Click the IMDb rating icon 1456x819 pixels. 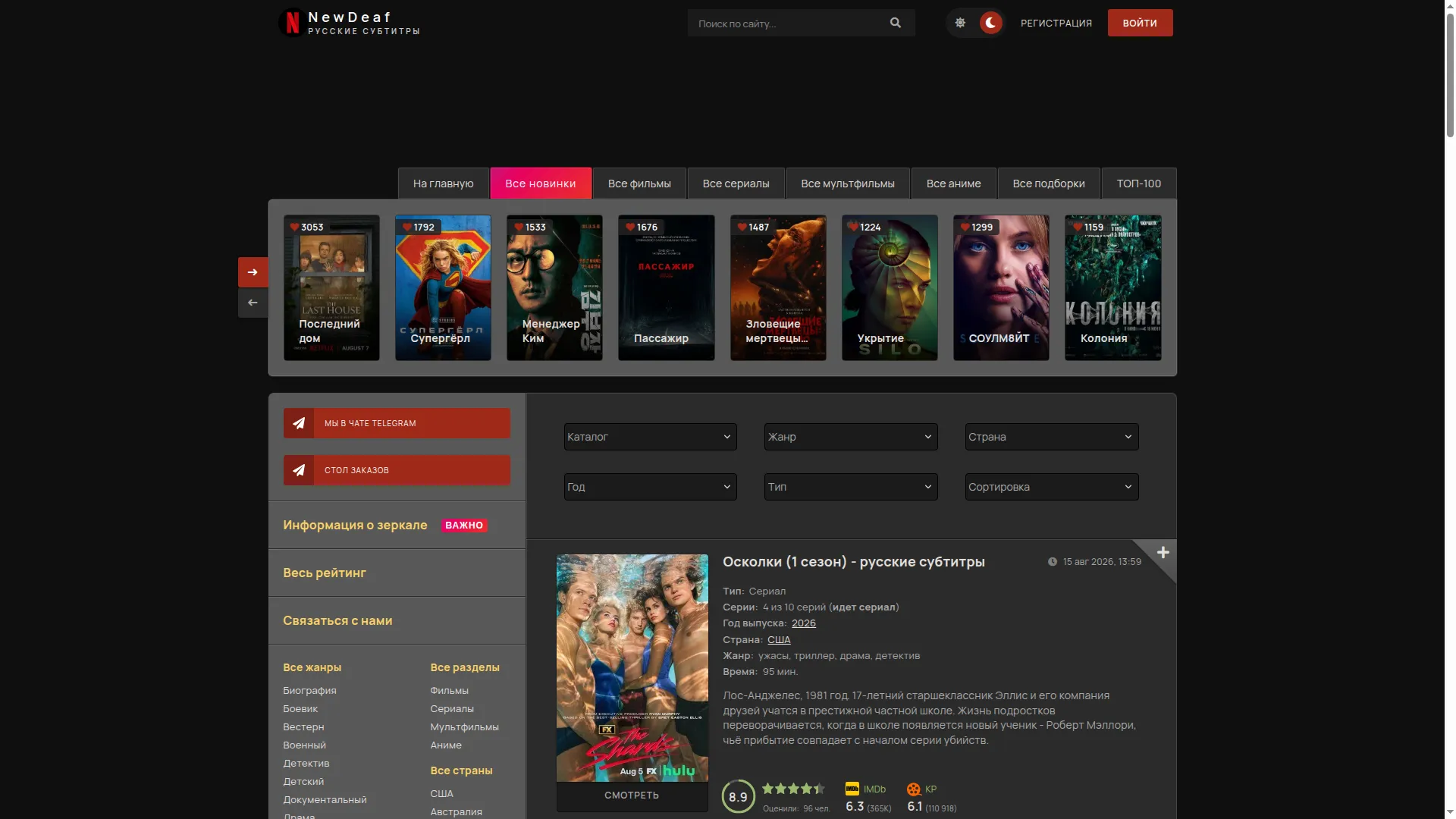point(852,789)
